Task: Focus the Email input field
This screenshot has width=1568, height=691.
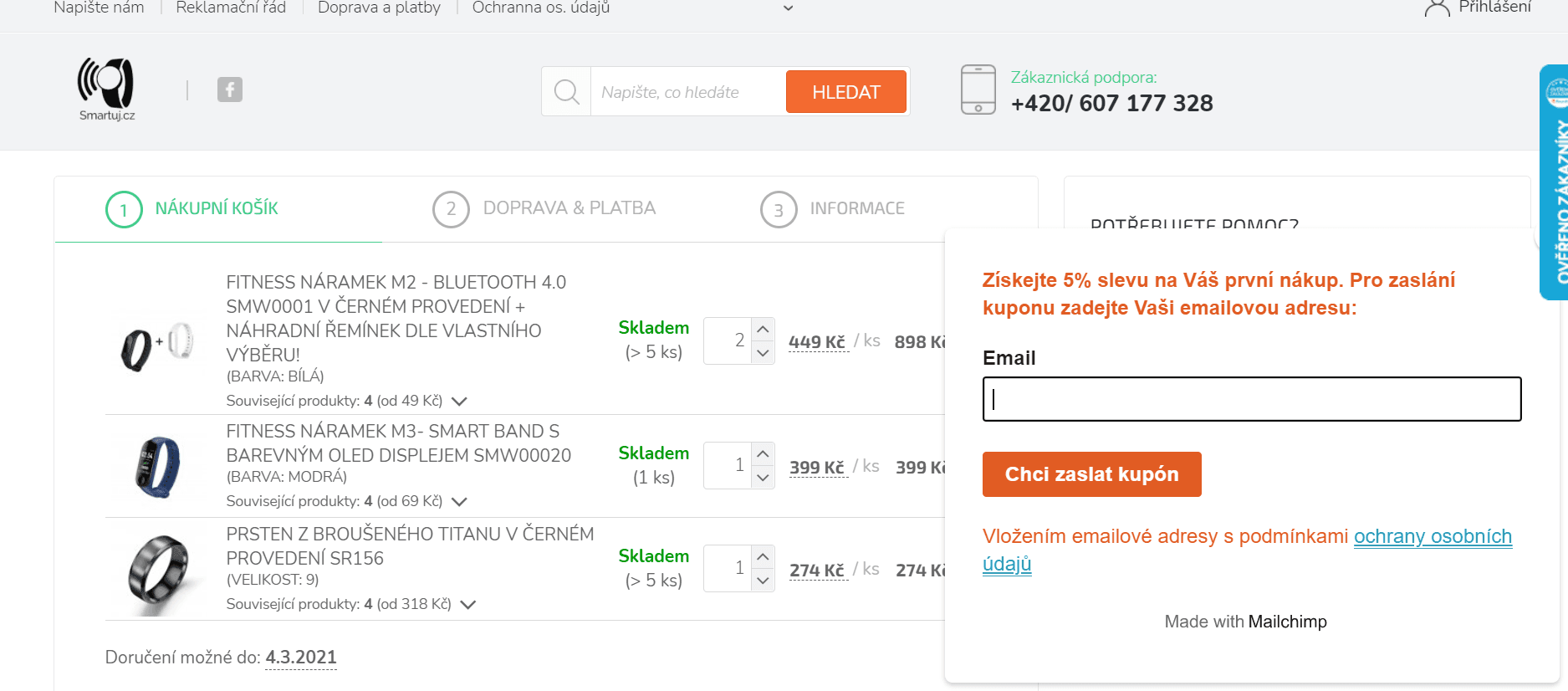Action: 1252,399
